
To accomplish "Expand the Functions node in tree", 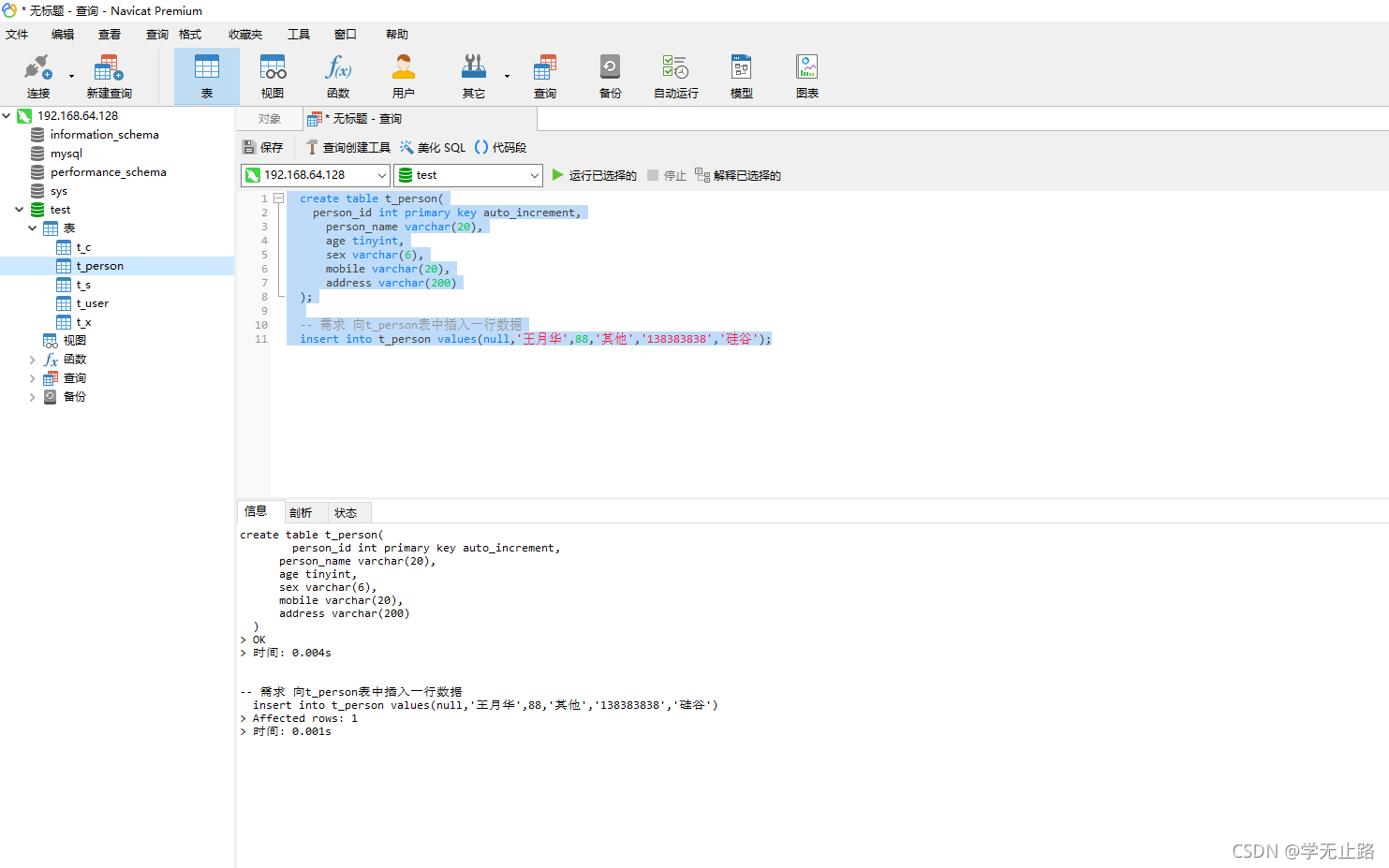I will (32, 360).
